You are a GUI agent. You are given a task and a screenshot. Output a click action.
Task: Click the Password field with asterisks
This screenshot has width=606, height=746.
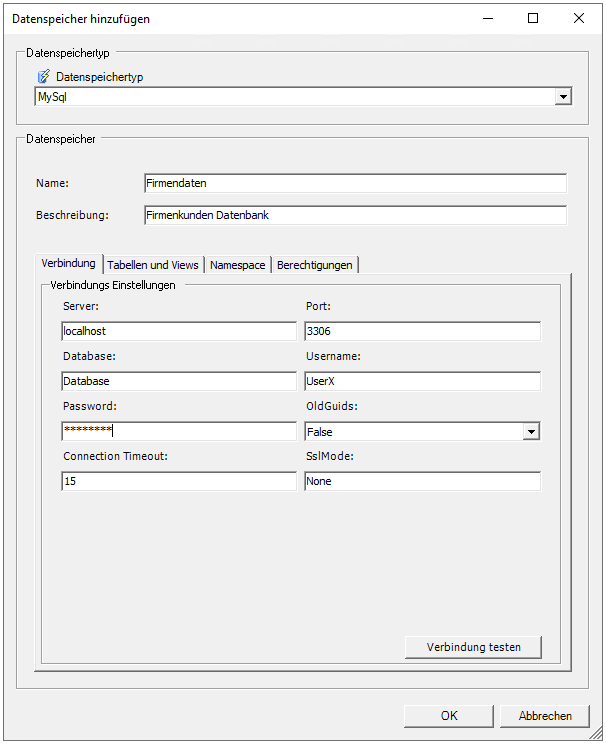point(179,431)
